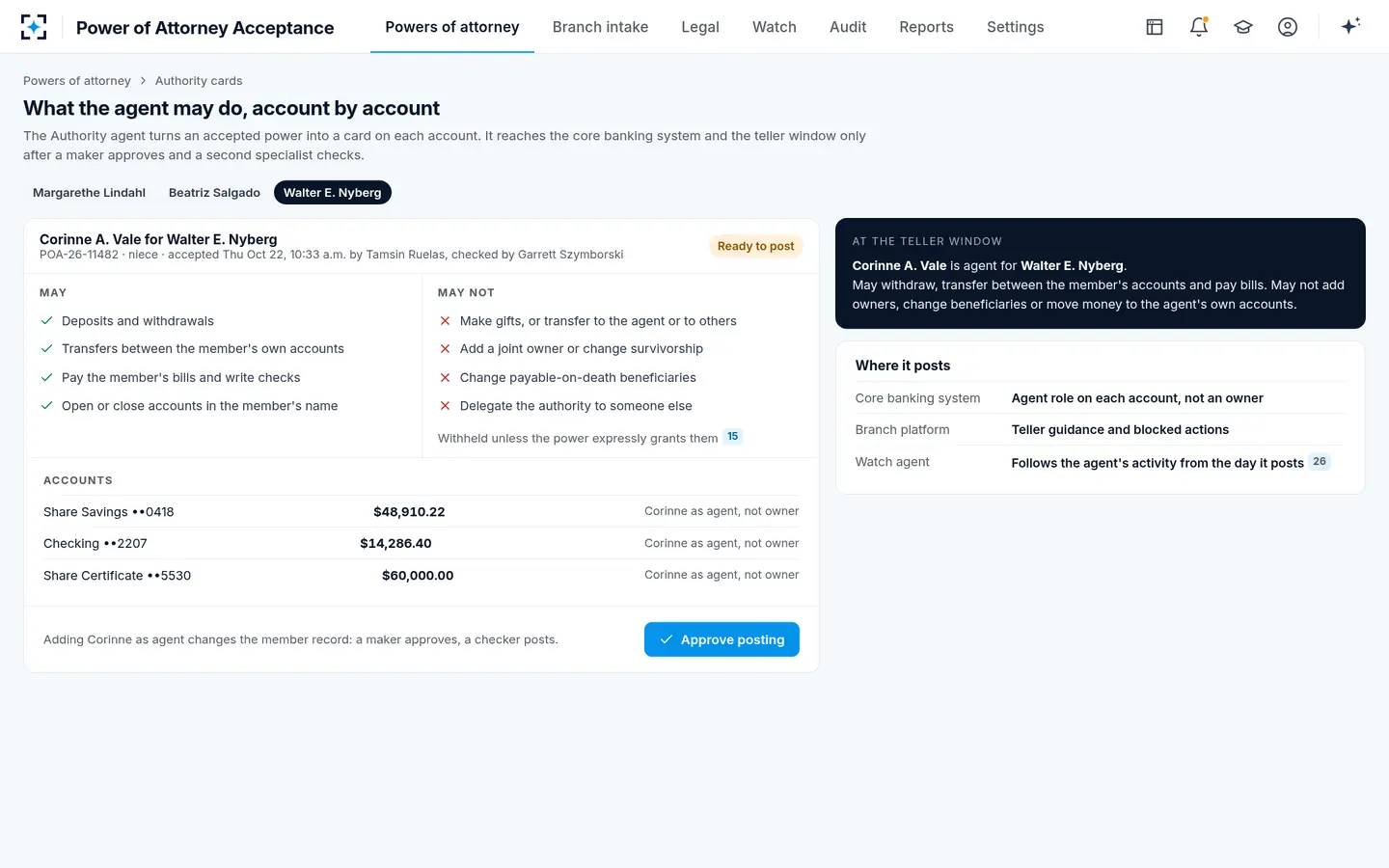Image resolution: width=1389 pixels, height=868 pixels.
Task: Switch to the Branch intake tab
Action: (x=600, y=27)
